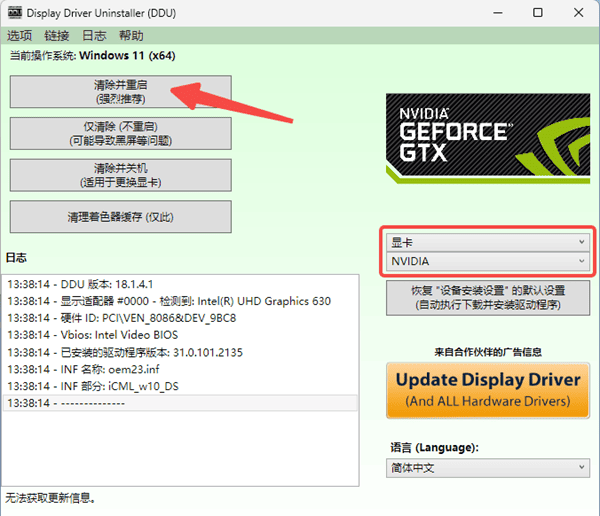This screenshot has width=600, height=516.
Task: Open the 链接 menu
Action: [x=58, y=36]
